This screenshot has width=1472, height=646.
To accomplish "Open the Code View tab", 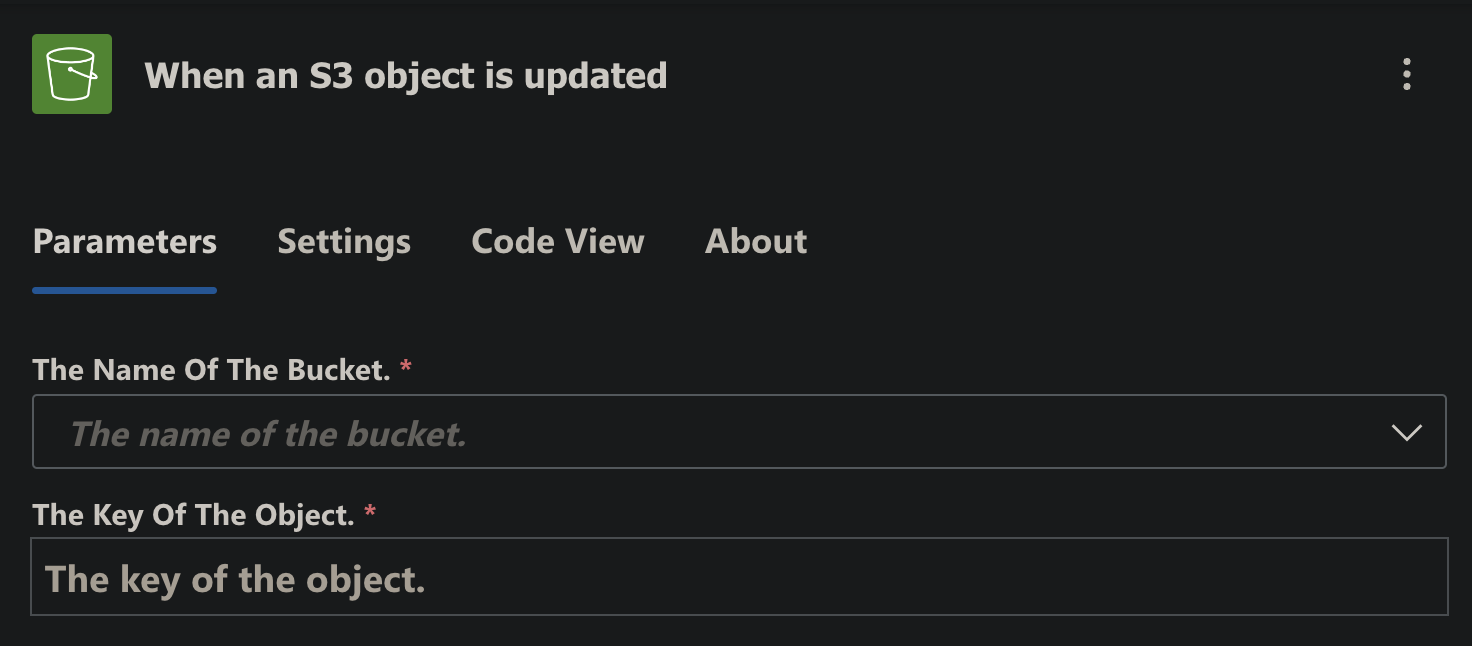I will pos(558,241).
